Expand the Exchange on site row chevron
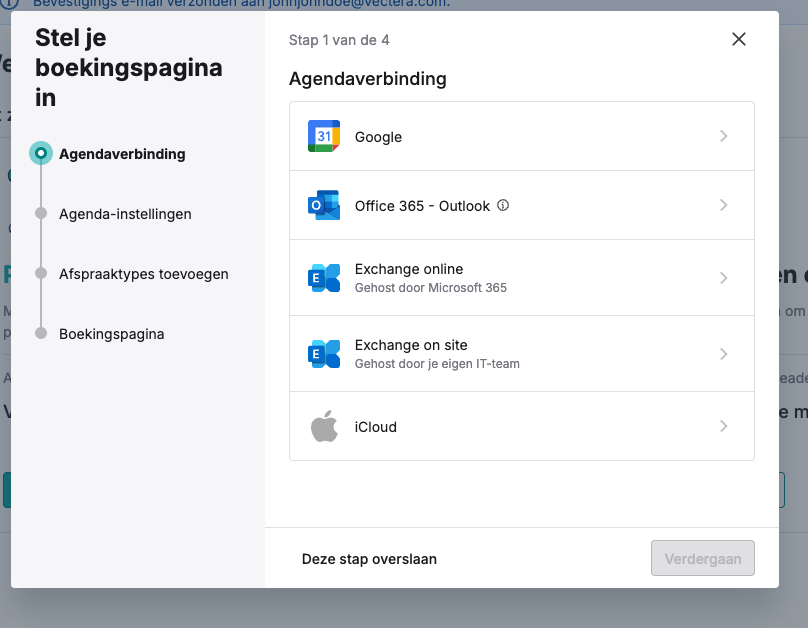 723,354
